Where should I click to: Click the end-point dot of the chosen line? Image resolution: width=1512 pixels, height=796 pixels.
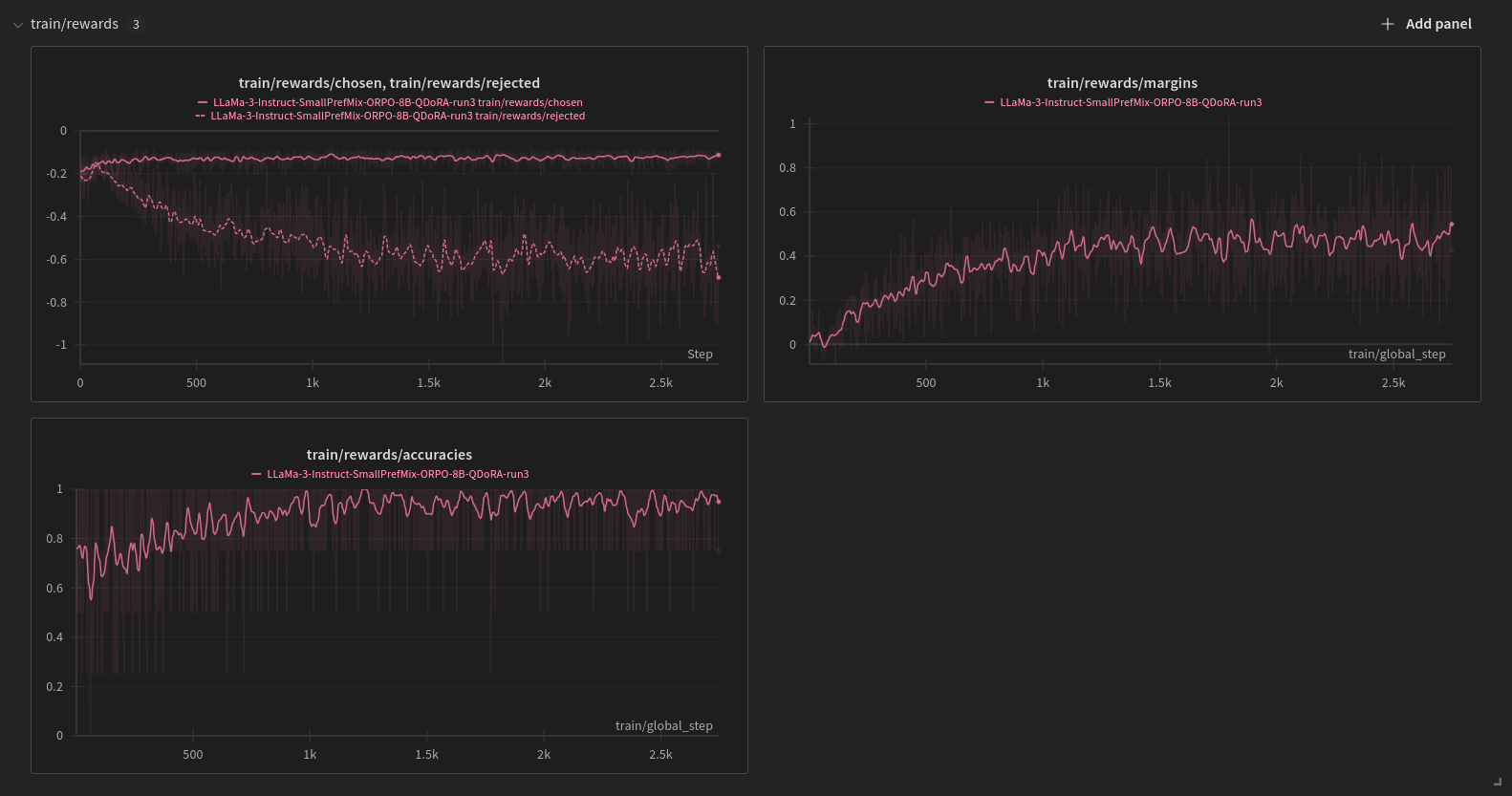pos(719,155)
